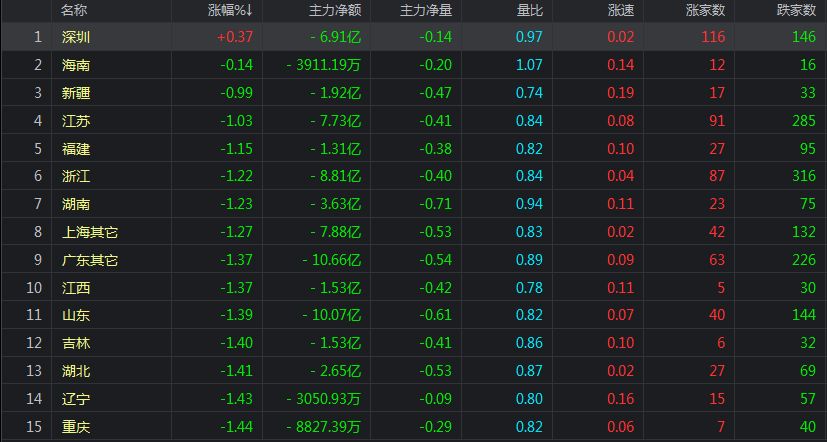Select 广东其它 in the list
Image resolution: width=827 pixels, height=442 pixels.
90,260
